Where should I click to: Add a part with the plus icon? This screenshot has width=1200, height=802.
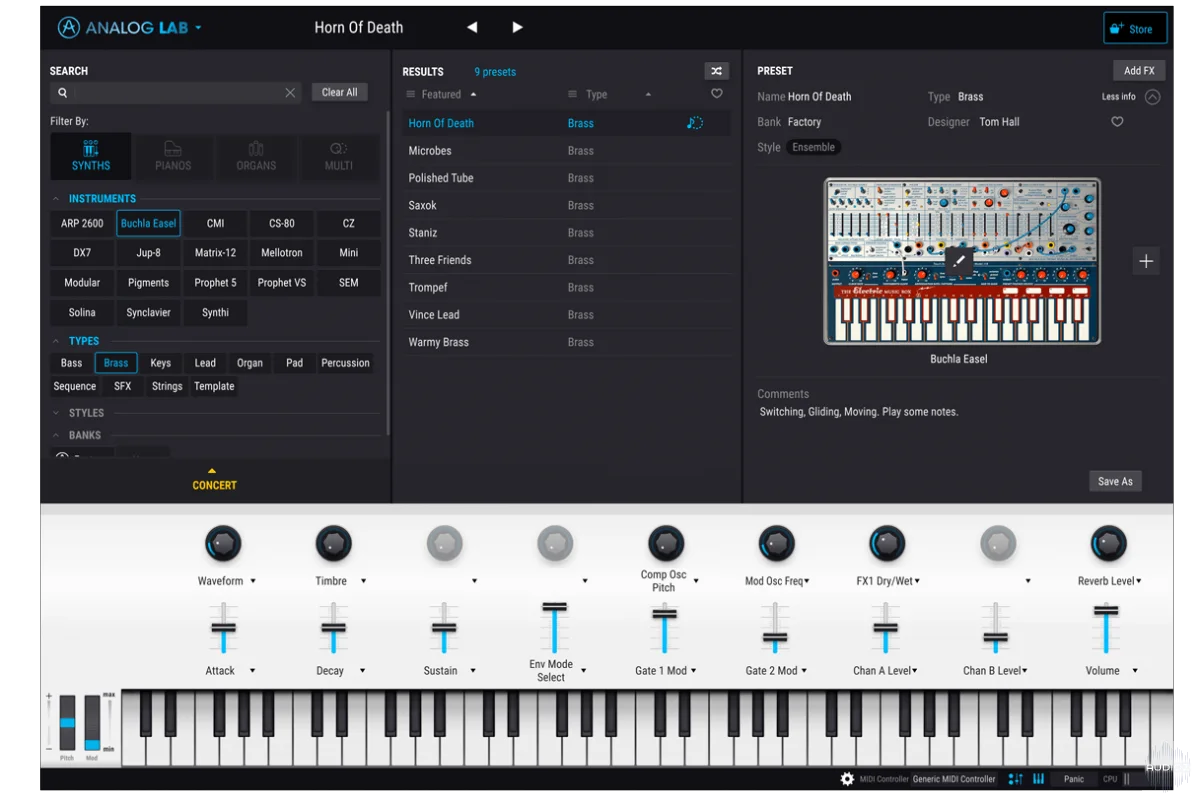1146,261
